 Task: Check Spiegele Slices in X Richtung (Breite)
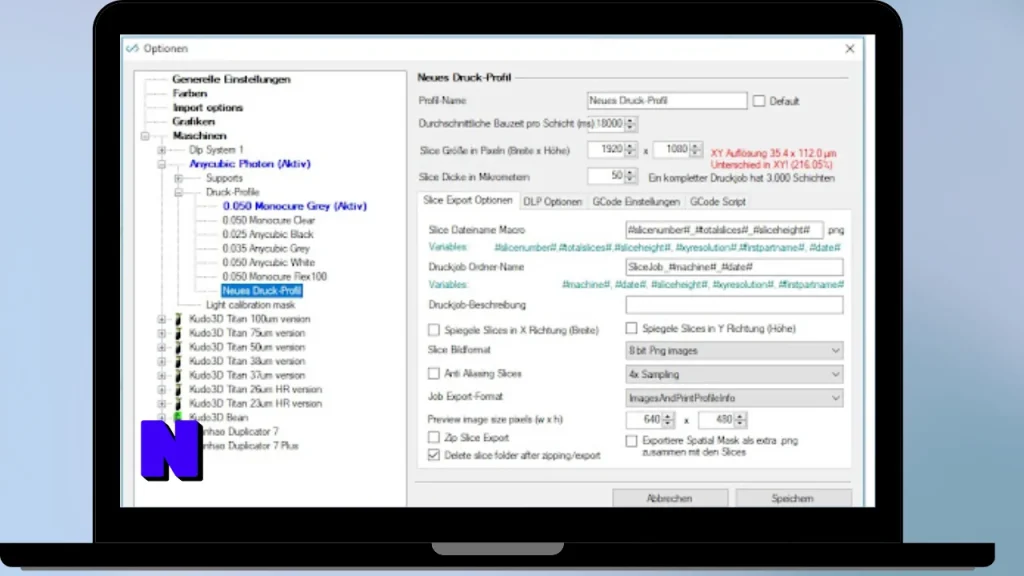coord(434,330)
